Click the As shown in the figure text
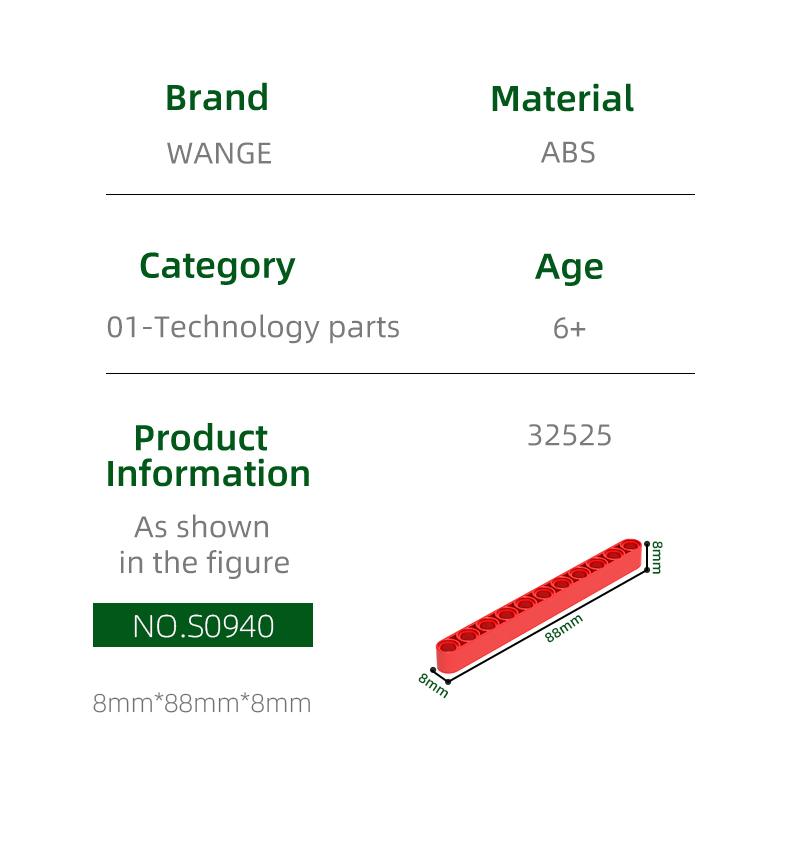The image size is (800, 852). coord(203,544)
